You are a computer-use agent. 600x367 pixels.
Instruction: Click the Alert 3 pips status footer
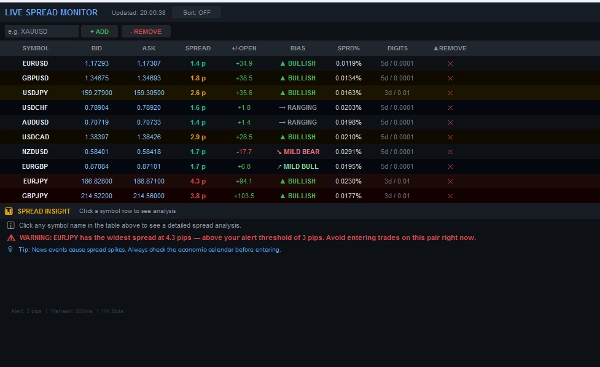click(x=26, y=311)
